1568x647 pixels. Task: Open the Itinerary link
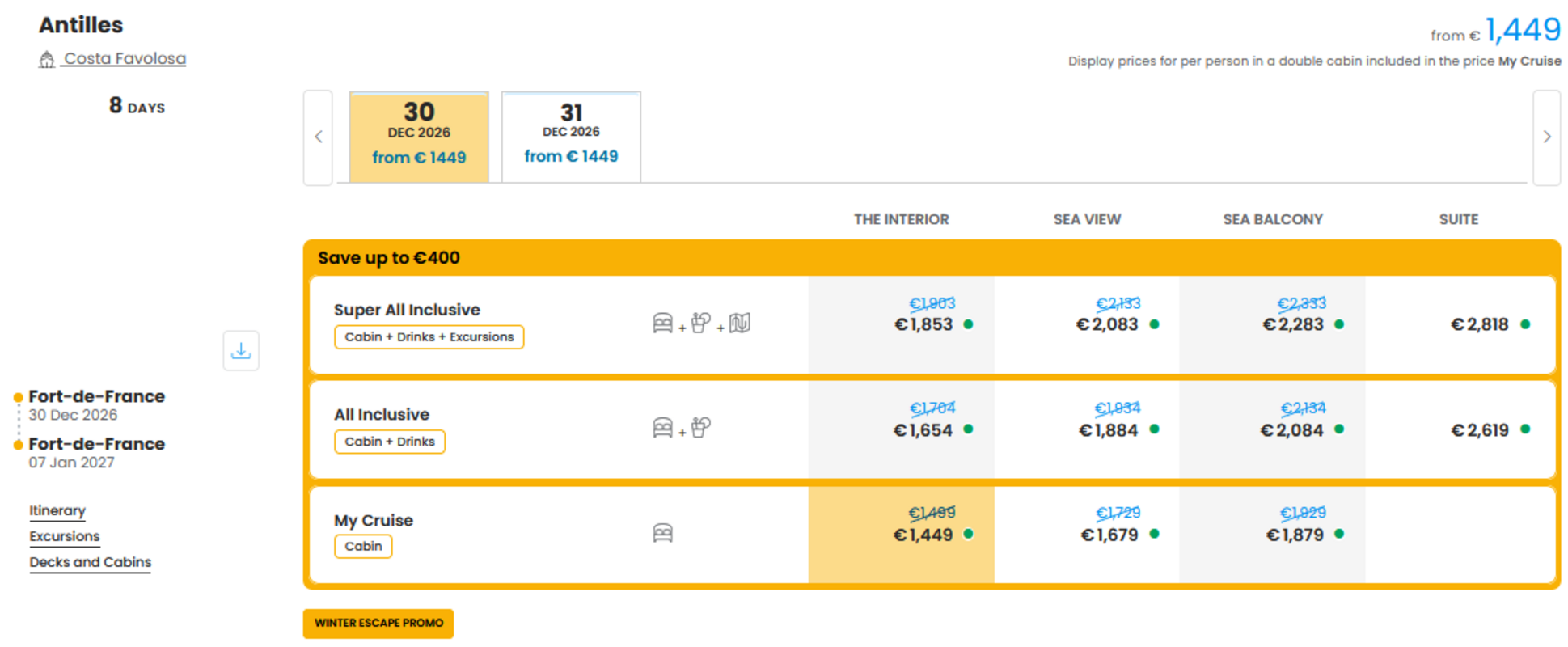click(57, 510)
